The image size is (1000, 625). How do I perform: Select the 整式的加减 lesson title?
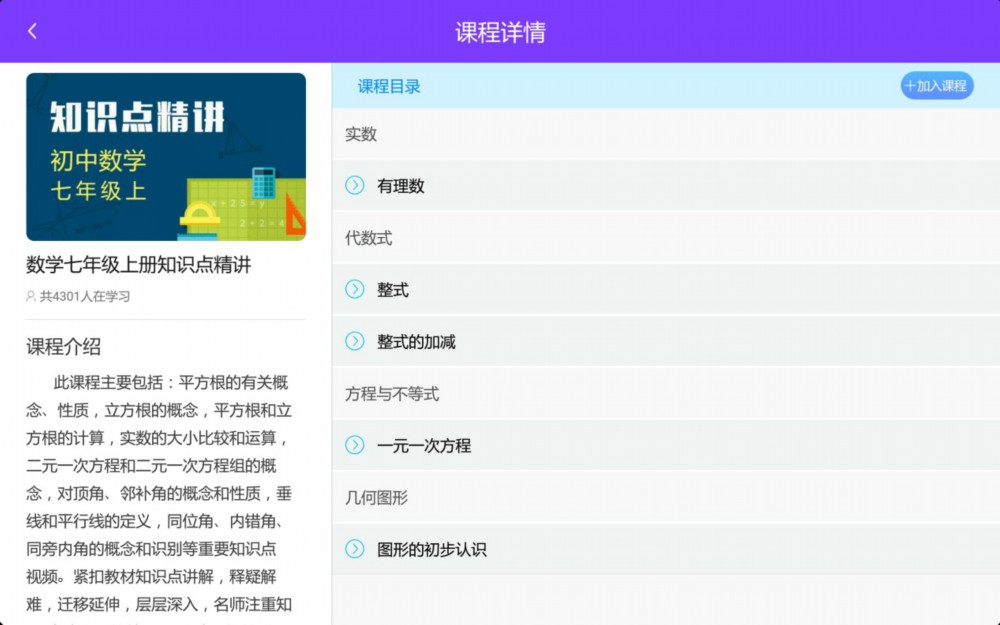click(416, 342)
